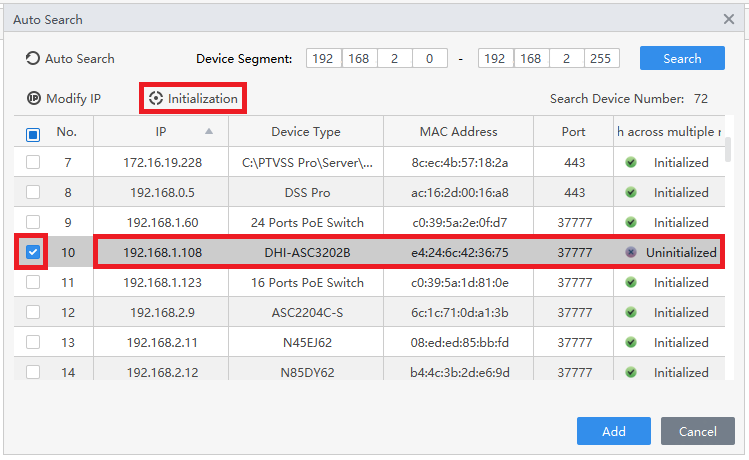Click the vertical scrollbar of device list
The width and height of the screenshot is (749, 460).
pos(728,150)
